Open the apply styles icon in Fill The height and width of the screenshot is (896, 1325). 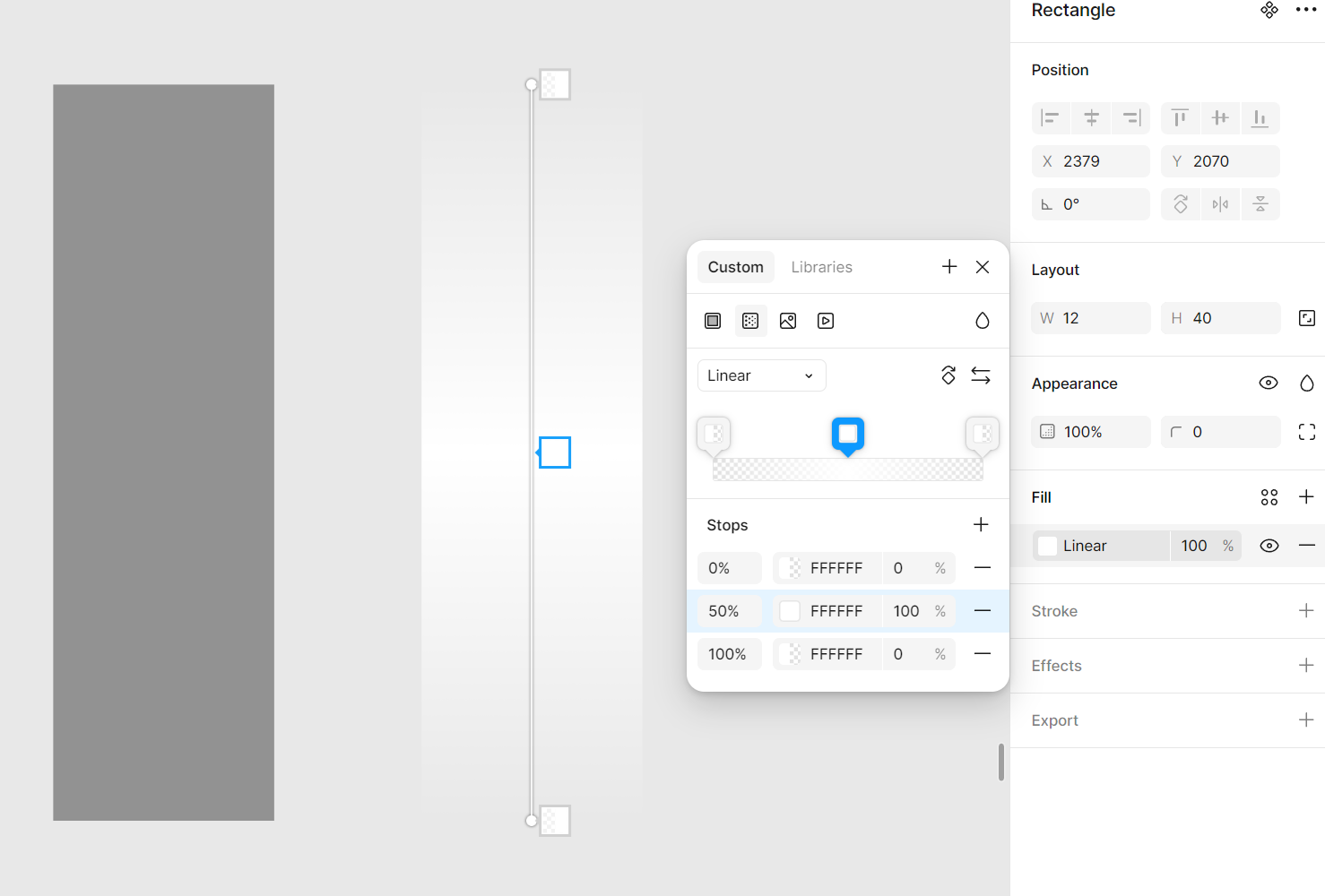(x=1269, y=497)
